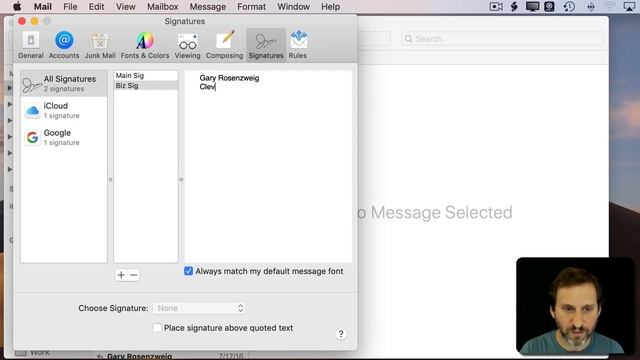Open the Junk Mail preferences pane
Screen dimensions: 640x360
[x=100, y=45]
